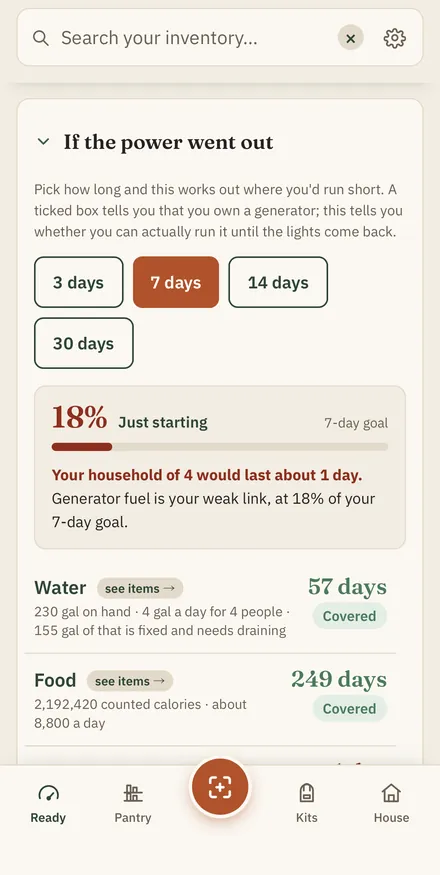
Task: Collapse the power outage section chevron
Action: 44,142
